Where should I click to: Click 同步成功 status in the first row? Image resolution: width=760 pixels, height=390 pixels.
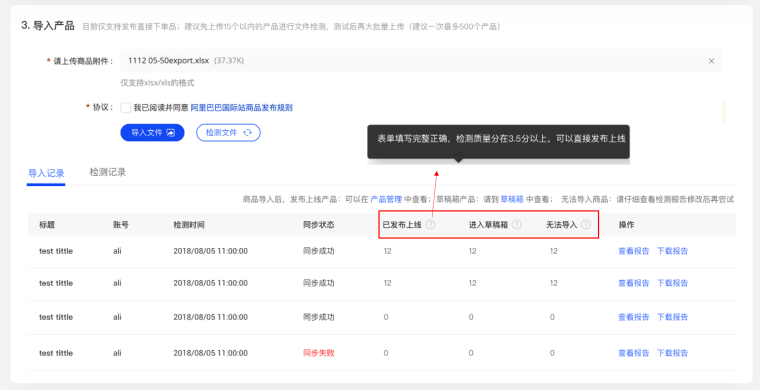[x=318, y=251]
